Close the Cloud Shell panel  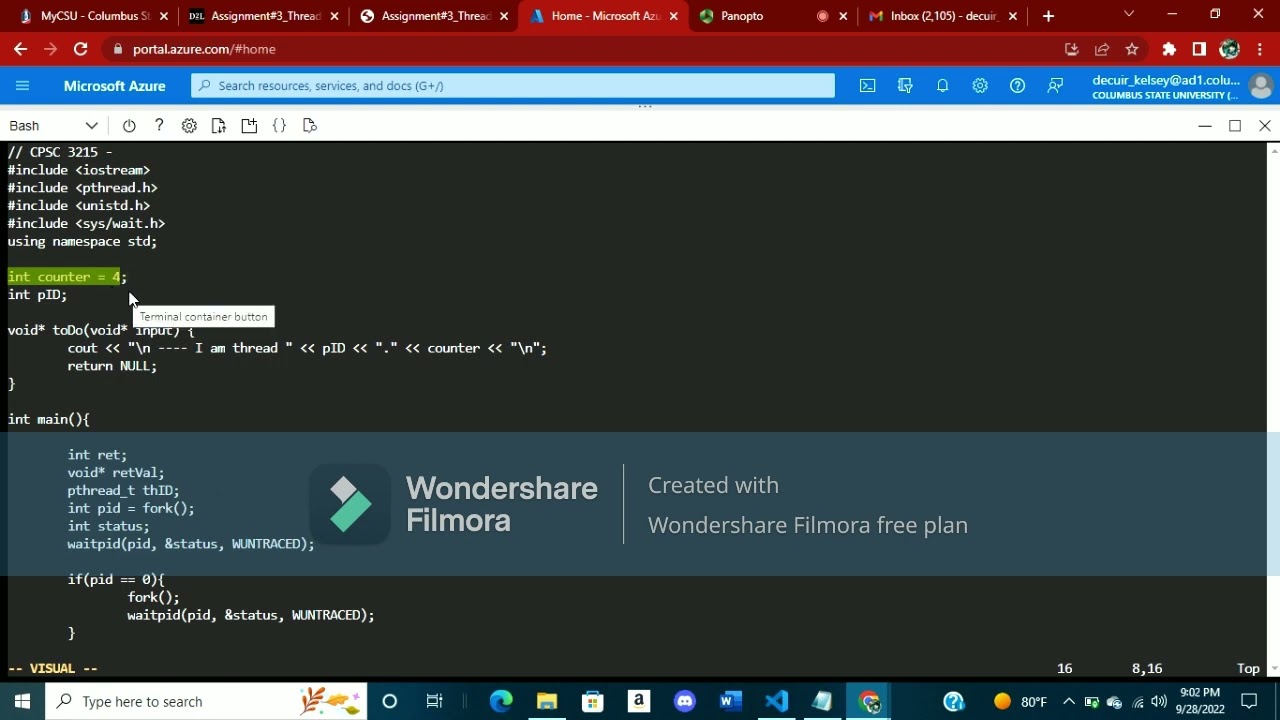[x=1265, y=126]
